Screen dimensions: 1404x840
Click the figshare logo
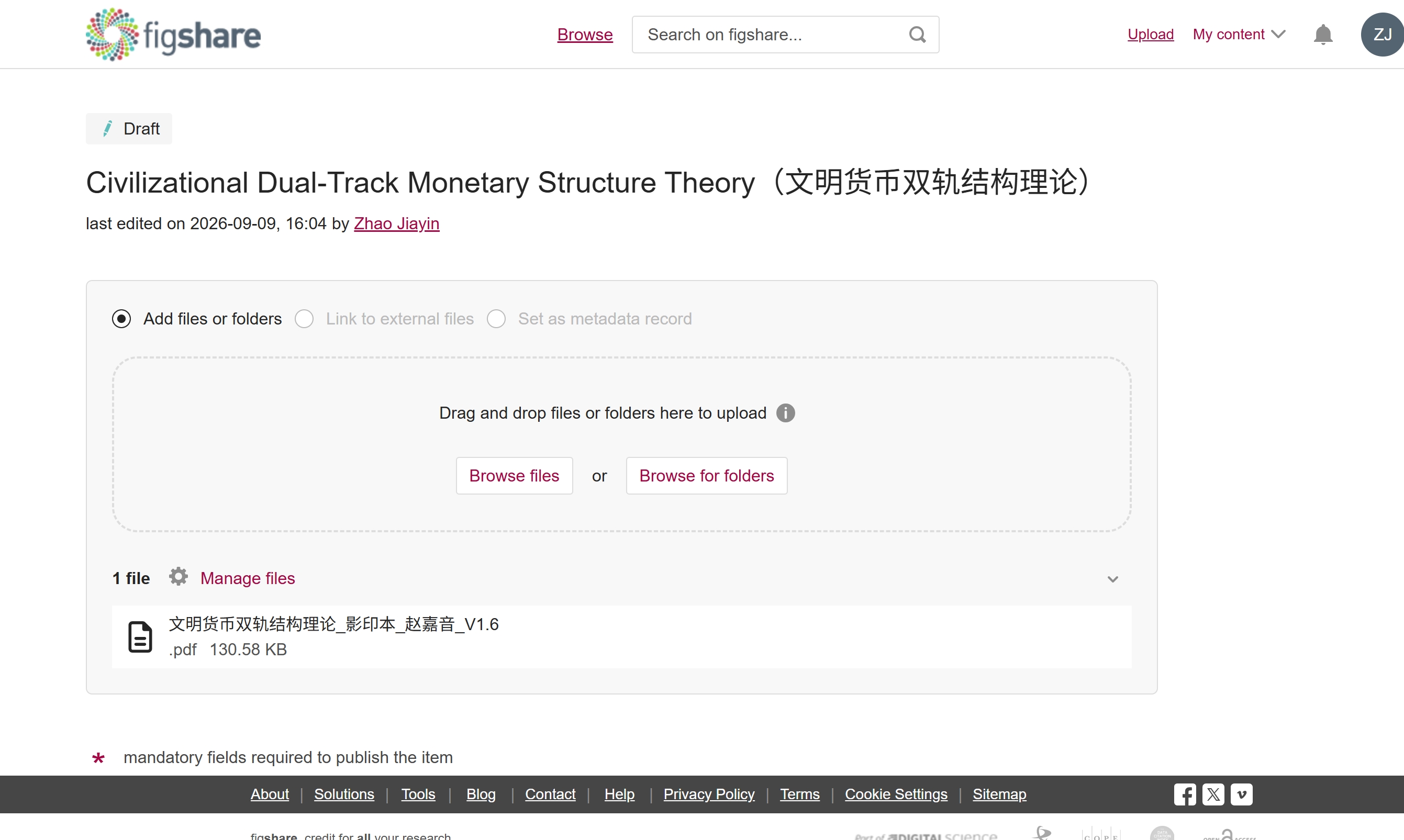point(173,35)
